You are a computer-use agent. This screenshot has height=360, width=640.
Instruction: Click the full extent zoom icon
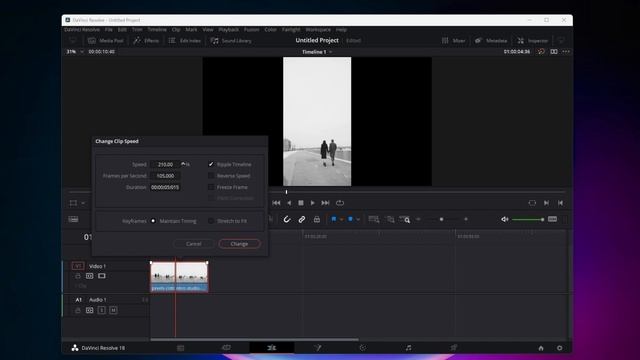(x=373, y=219)
